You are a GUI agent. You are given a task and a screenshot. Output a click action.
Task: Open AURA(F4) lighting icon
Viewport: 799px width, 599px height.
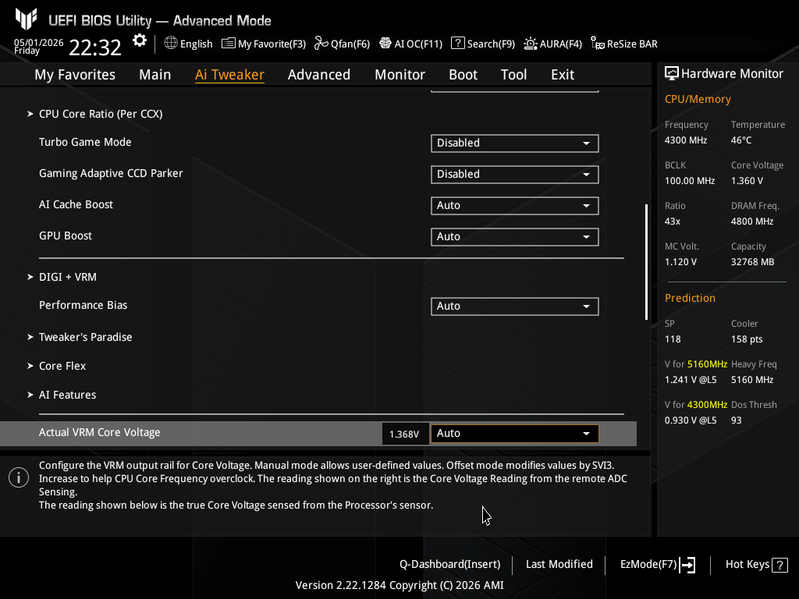pos(530,44)
